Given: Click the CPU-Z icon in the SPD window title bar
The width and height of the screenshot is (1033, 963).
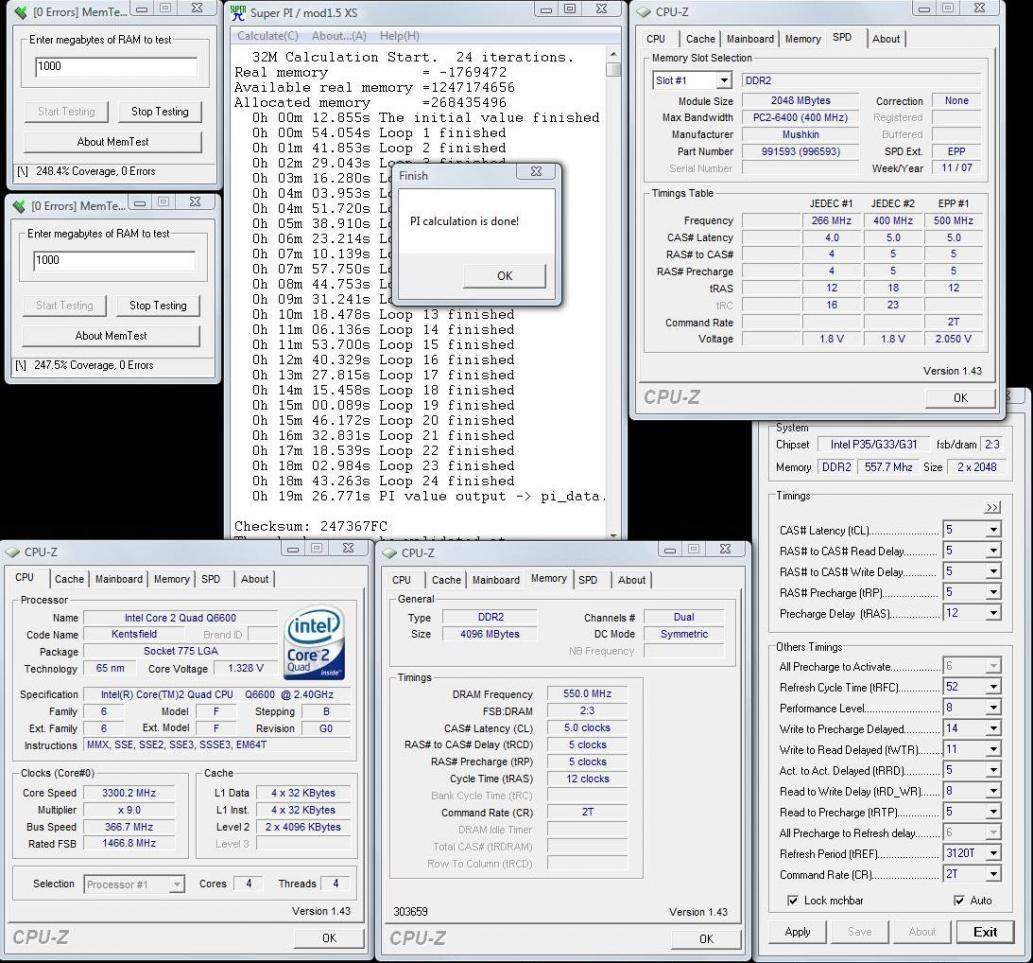Looking at the screenshot, I should 644,12.
